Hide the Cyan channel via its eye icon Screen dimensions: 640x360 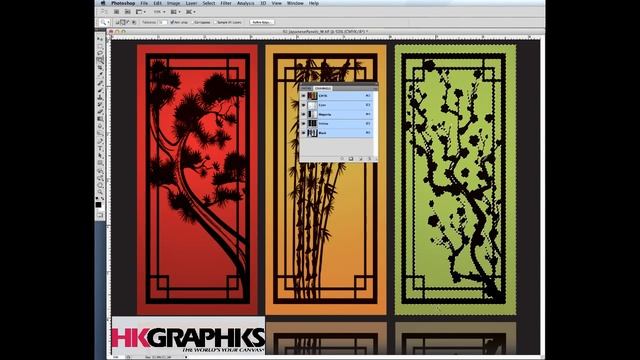tap(303, 105)
